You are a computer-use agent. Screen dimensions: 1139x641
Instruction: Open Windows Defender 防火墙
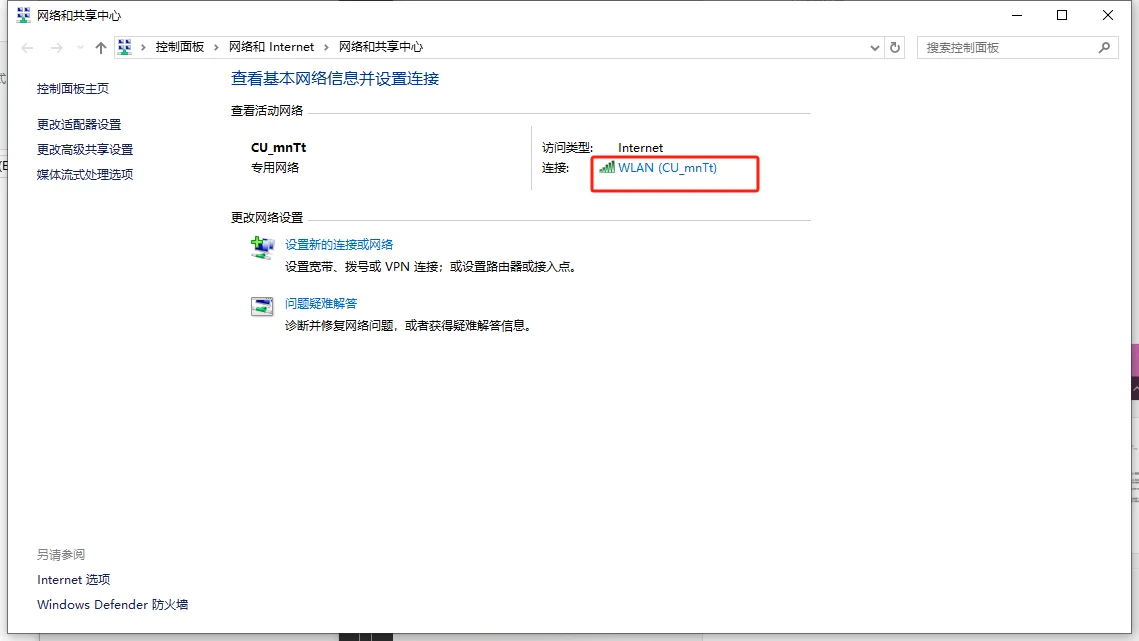point(112,604)
